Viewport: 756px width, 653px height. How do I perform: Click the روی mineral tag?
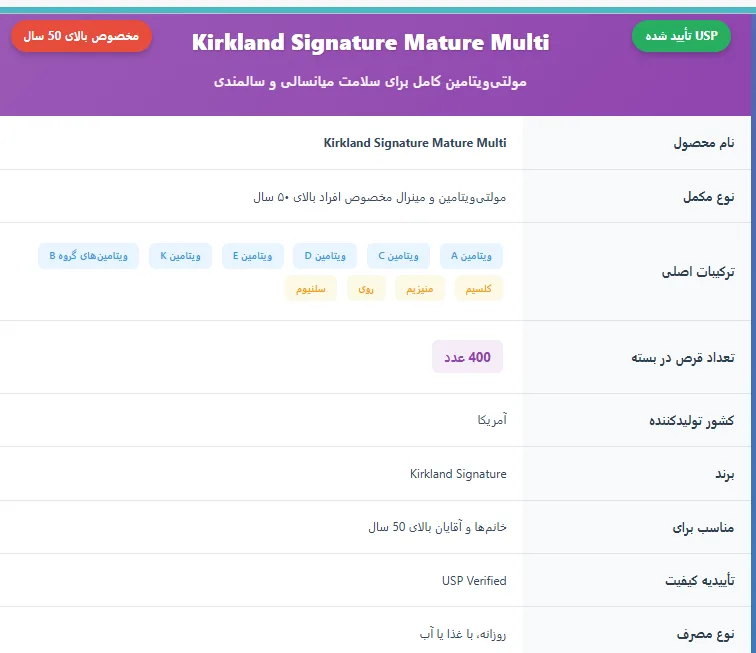[366, 288]
